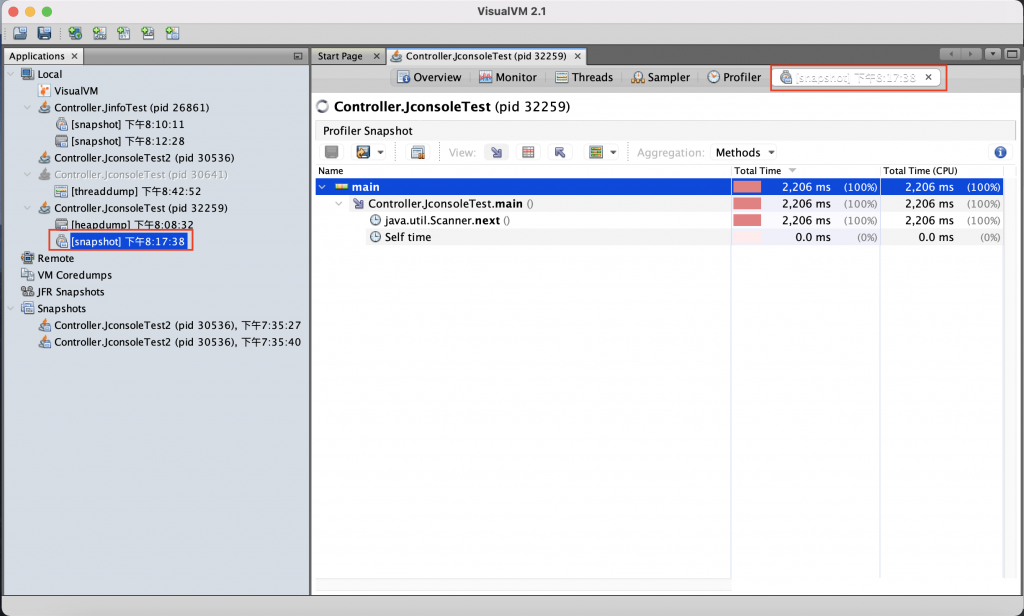Image resolution: width=1024 pixels, height=616 pixels.
Task: Open the Threads tab
Action: click(x=584, y=77)
